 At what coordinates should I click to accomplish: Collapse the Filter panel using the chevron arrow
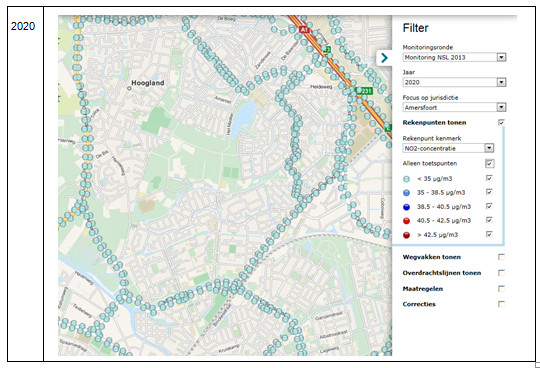384,58
